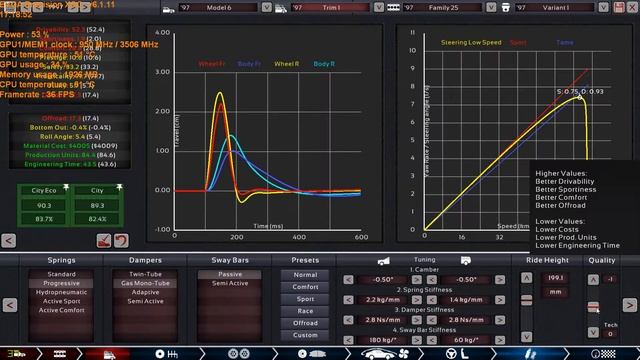Click the red undo arrow icon

point(121,240)
